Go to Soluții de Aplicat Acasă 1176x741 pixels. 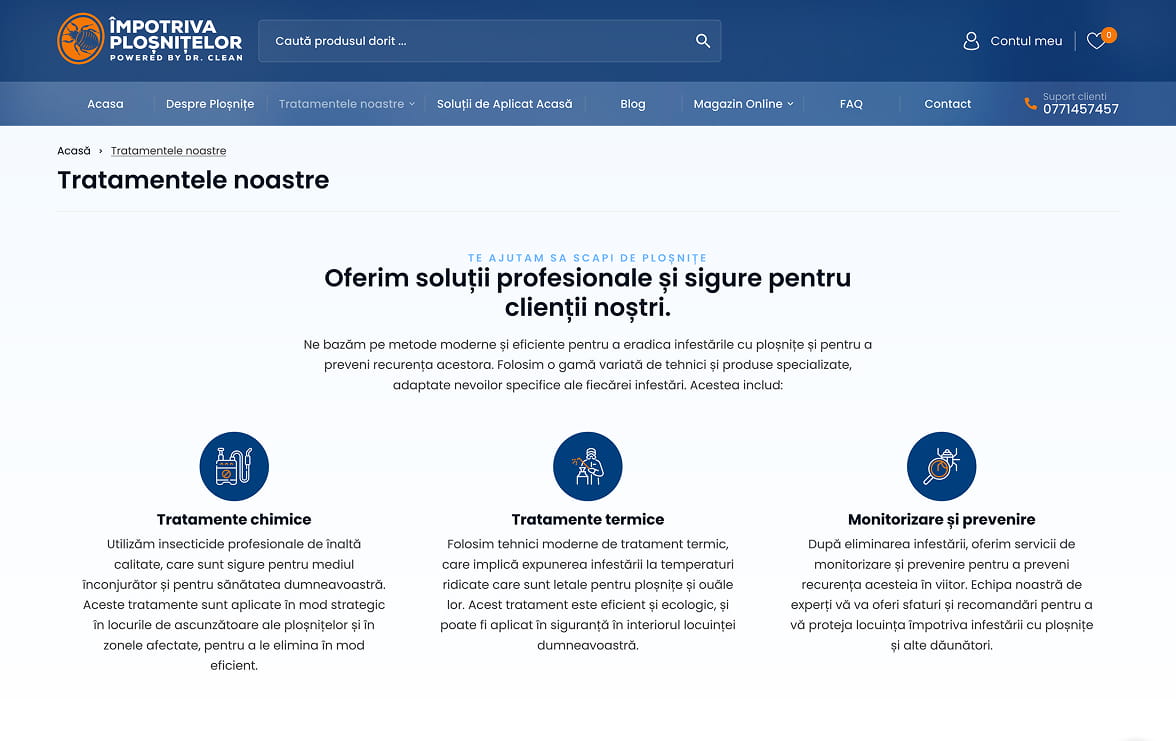[505, 104]
